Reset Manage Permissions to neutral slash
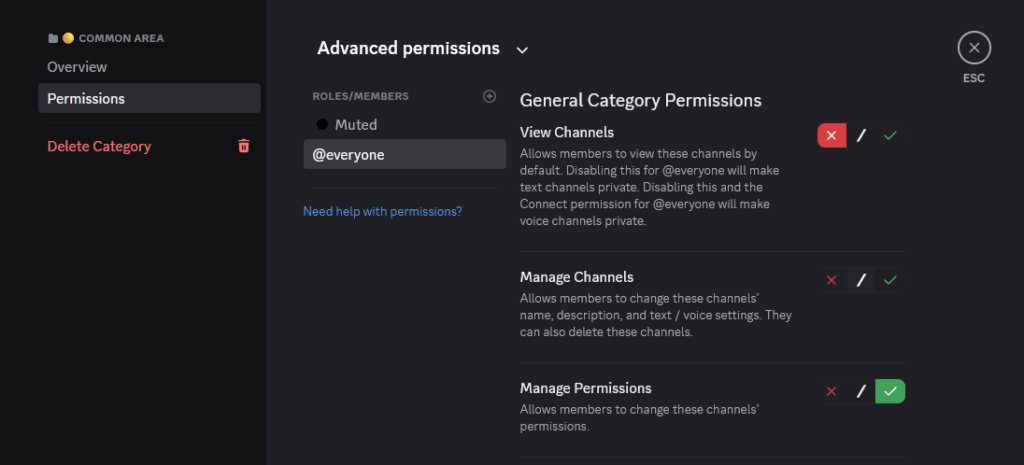Viewport: 1024px width, 465px height. point(861,391)
